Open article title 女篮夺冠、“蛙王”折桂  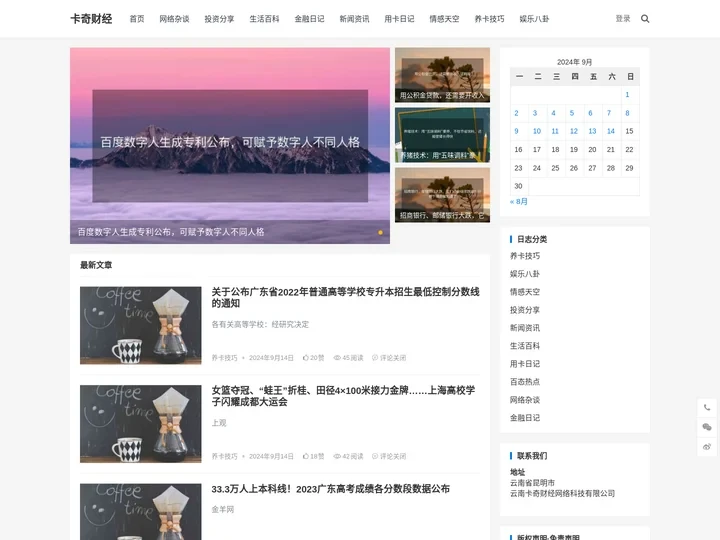[x=343, y=396]
